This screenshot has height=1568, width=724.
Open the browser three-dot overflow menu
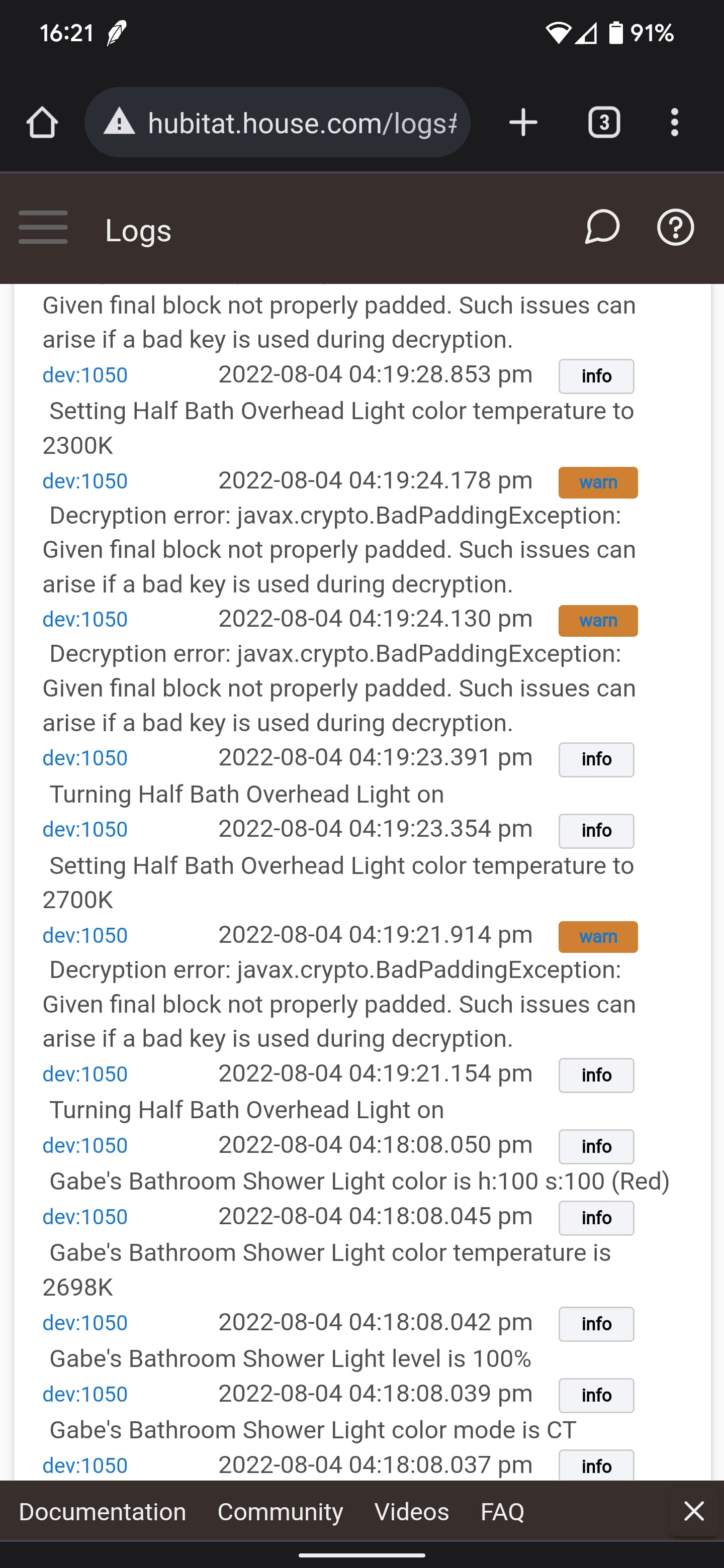(x=674, y=123)
